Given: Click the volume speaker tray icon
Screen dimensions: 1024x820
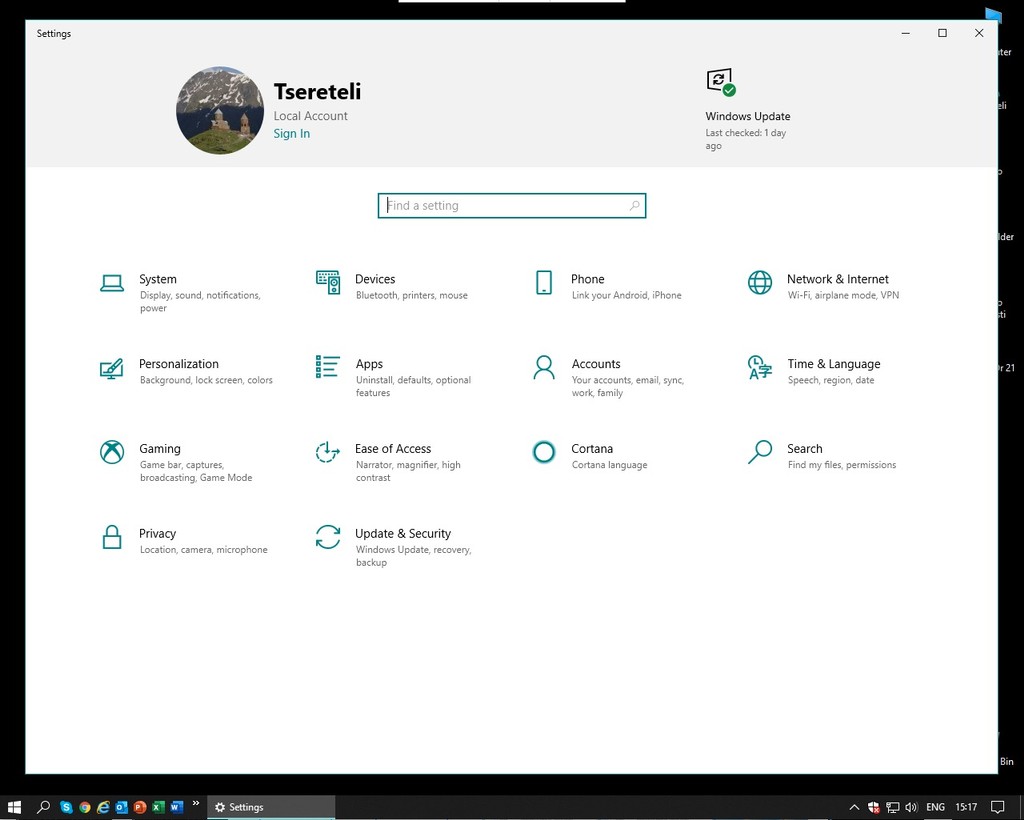Looking at the screenshot, I should [912, 808].
